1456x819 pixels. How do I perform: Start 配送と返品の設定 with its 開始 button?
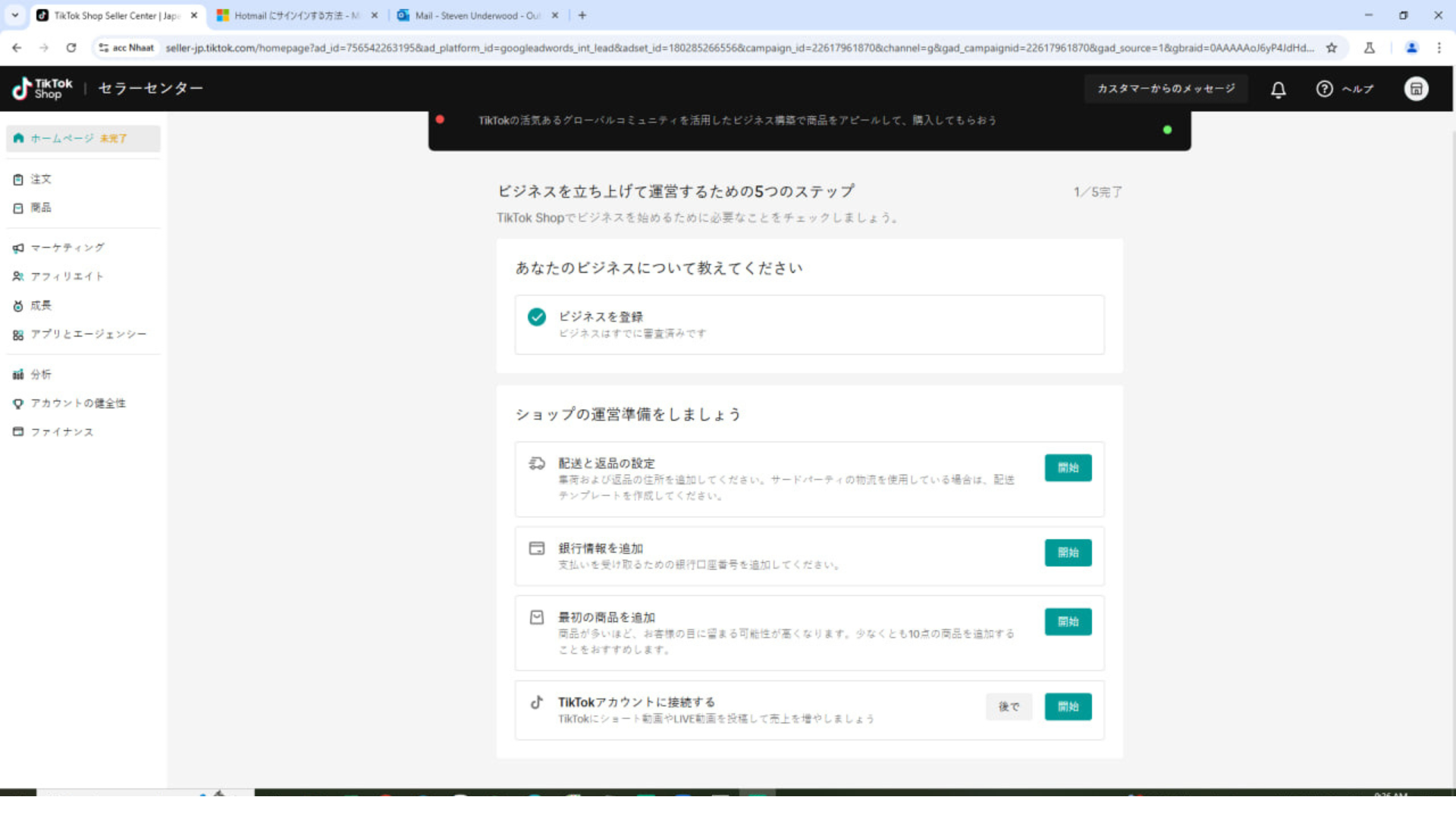coord(1068,468)
